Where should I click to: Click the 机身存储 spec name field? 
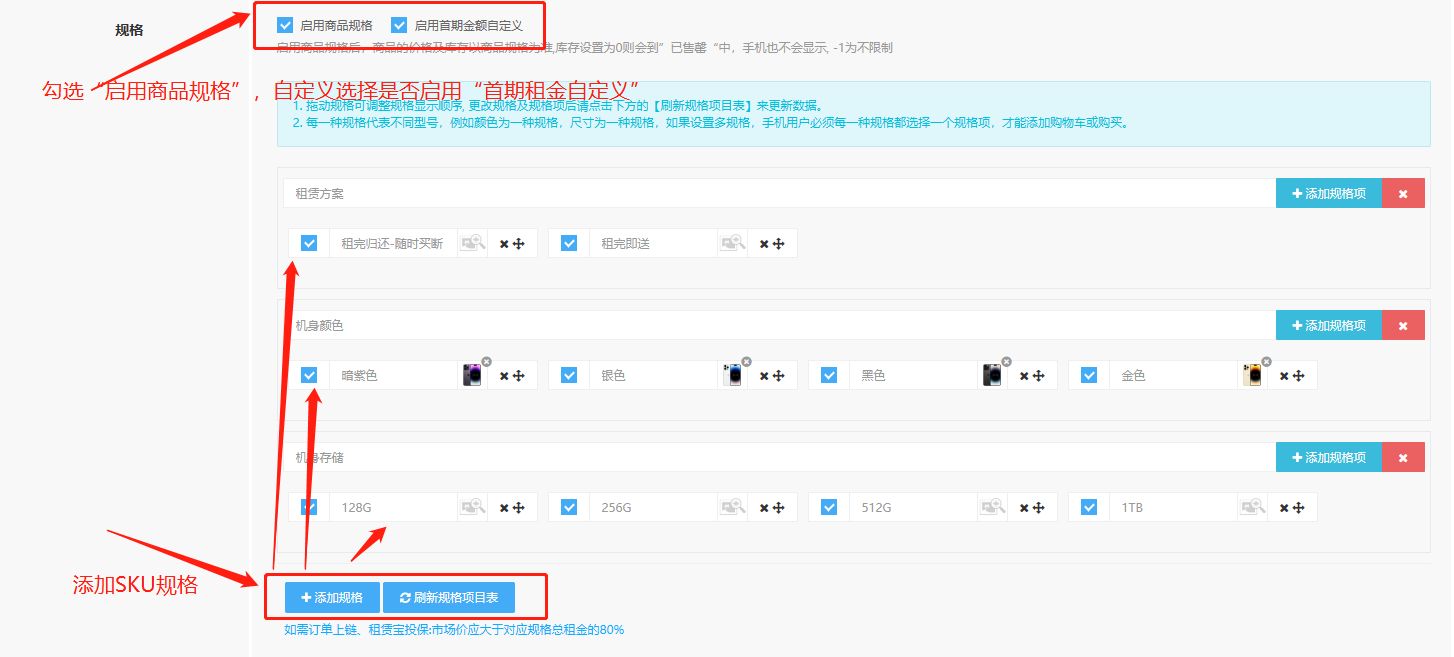pyautogui.click(x=779, y=457)
